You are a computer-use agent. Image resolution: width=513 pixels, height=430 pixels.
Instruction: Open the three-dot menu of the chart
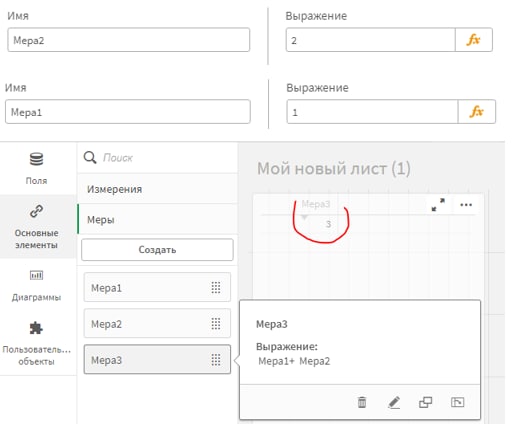pyautogui.click(x=466, y=205)
